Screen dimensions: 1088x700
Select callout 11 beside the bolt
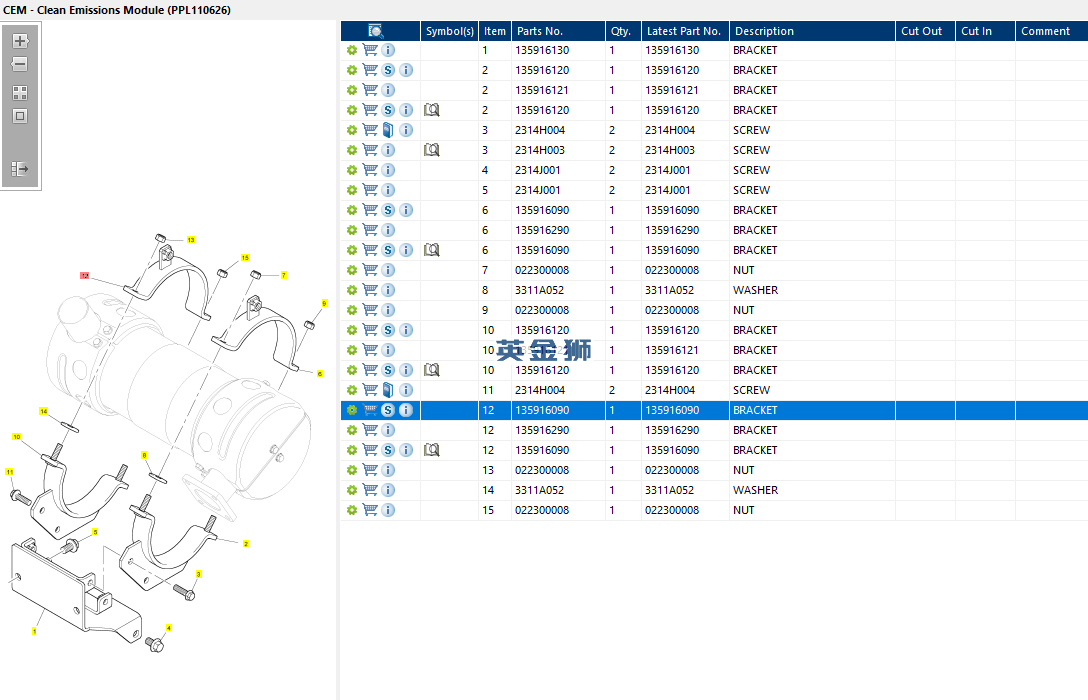click(10, 472)
